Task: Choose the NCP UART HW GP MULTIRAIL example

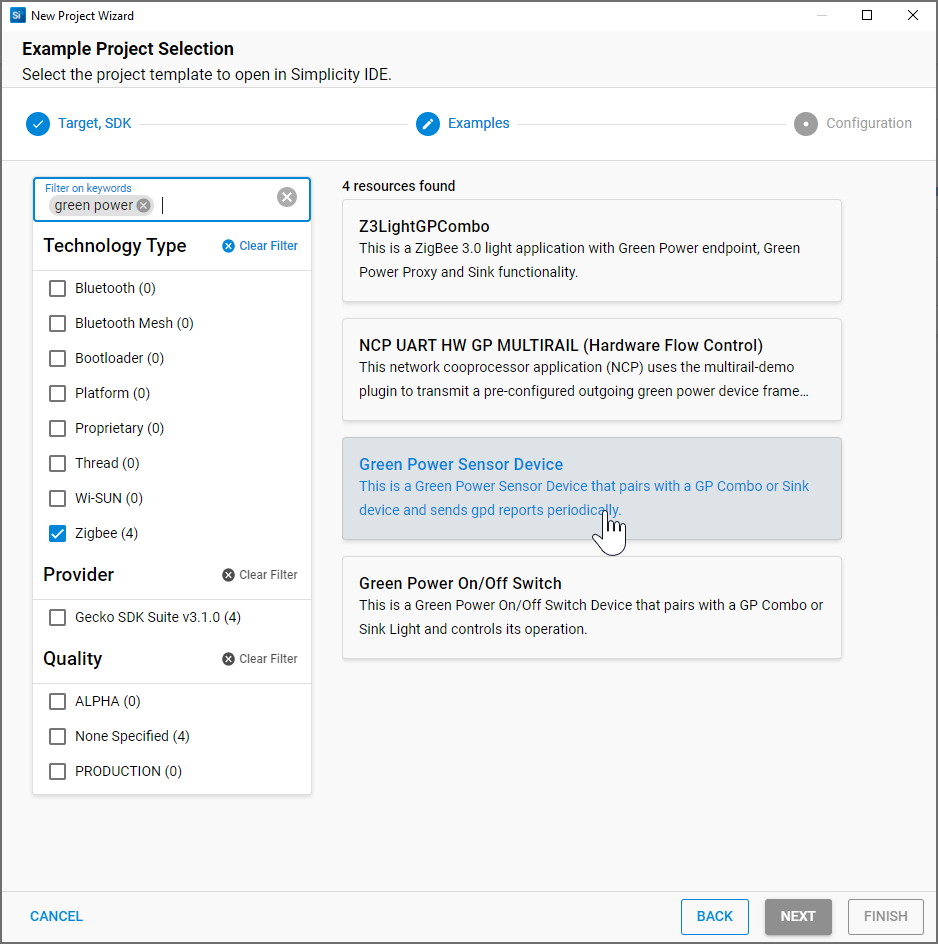Action: pyautogui.click(x=592, y=370)
